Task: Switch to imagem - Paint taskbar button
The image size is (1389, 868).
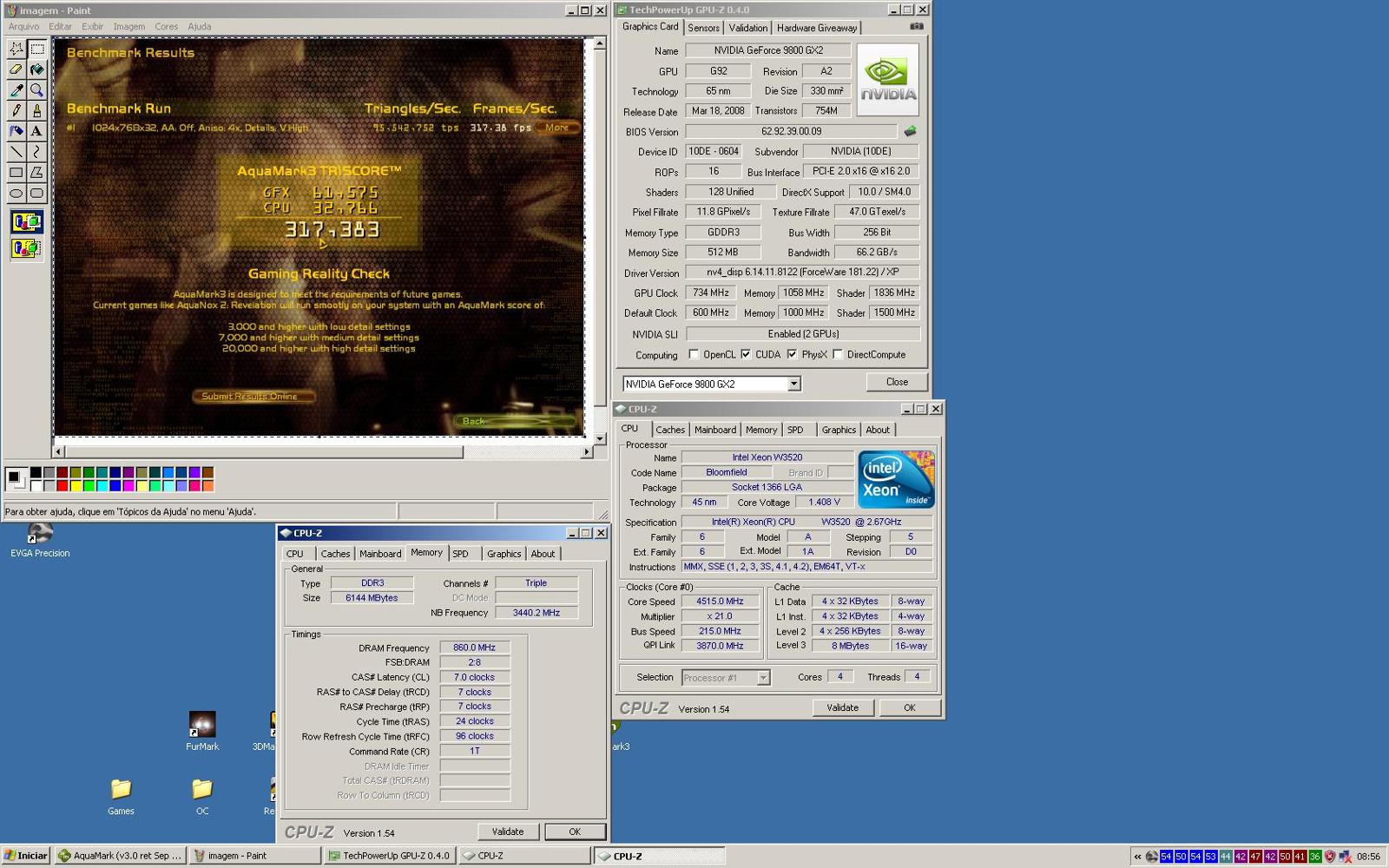Action: coord(254,856)
